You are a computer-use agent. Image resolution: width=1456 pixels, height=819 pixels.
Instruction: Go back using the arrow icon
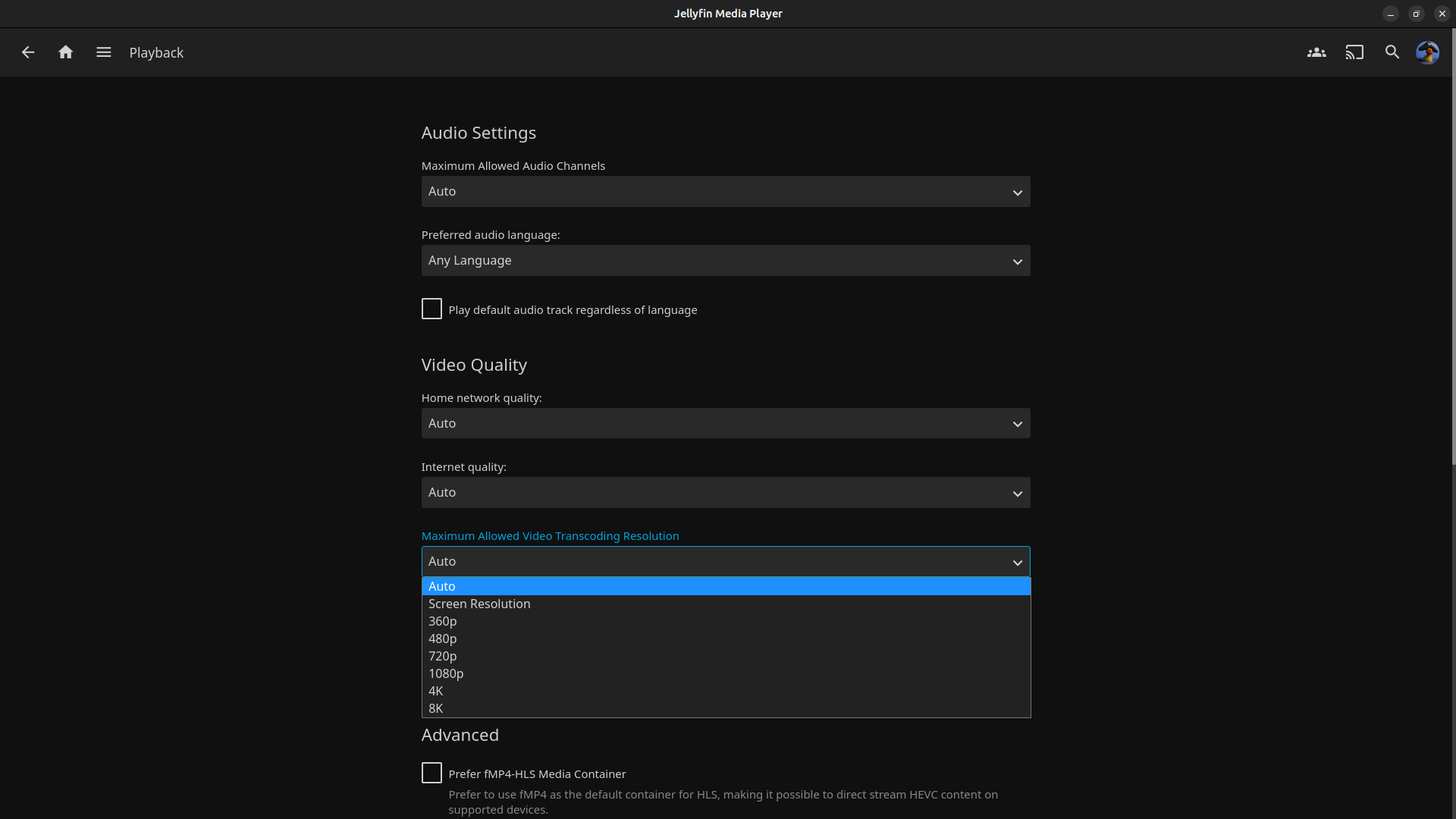(x=28, y=52)
